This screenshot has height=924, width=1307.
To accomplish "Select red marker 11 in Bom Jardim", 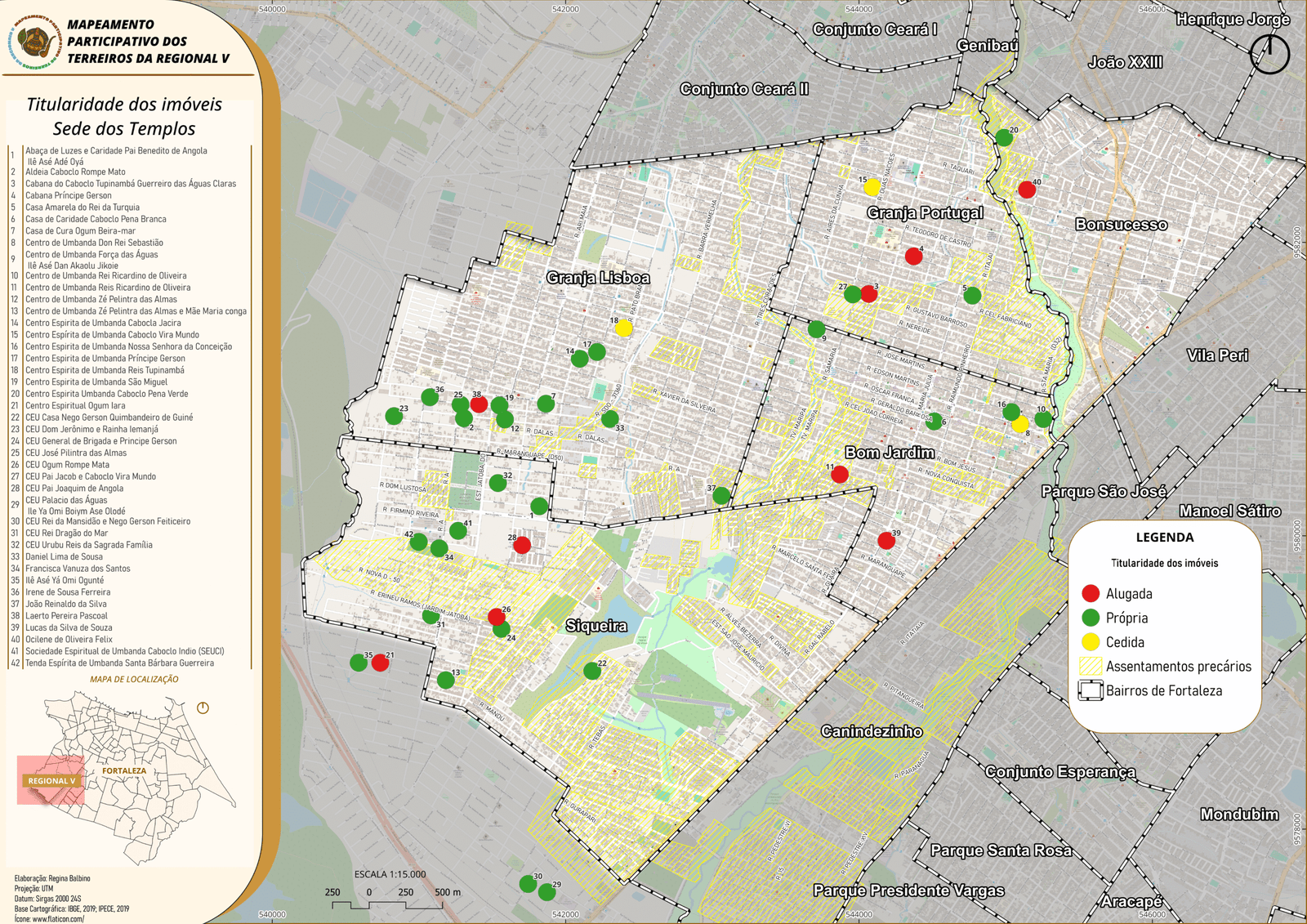I will coord(839,475).
